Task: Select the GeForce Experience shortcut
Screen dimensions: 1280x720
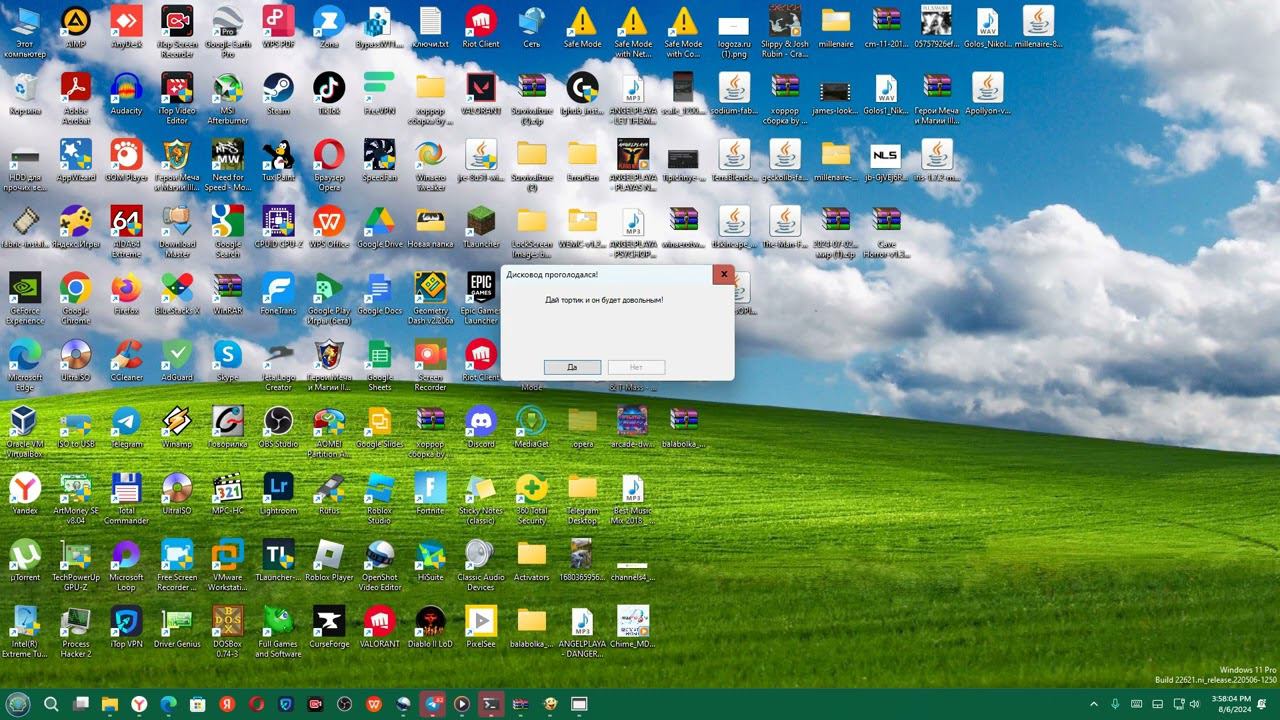Action: (x=25, y=299)
